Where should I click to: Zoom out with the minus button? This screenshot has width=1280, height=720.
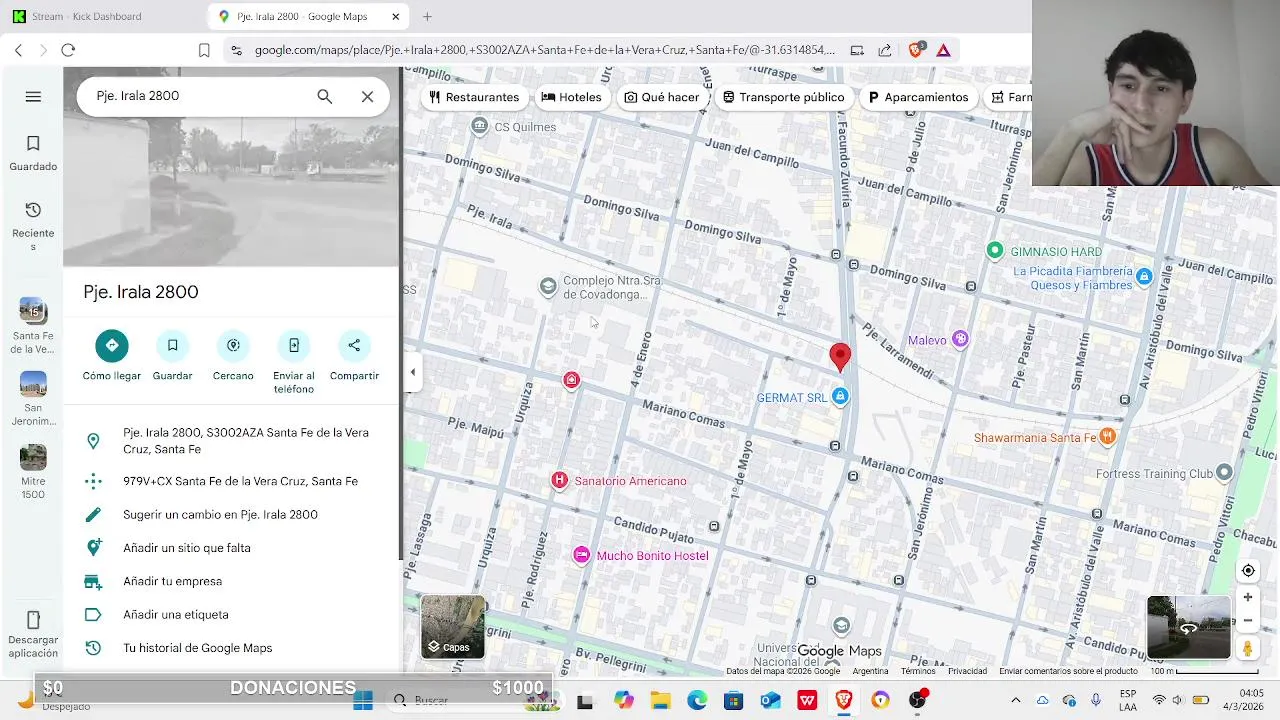[1248, 620]
